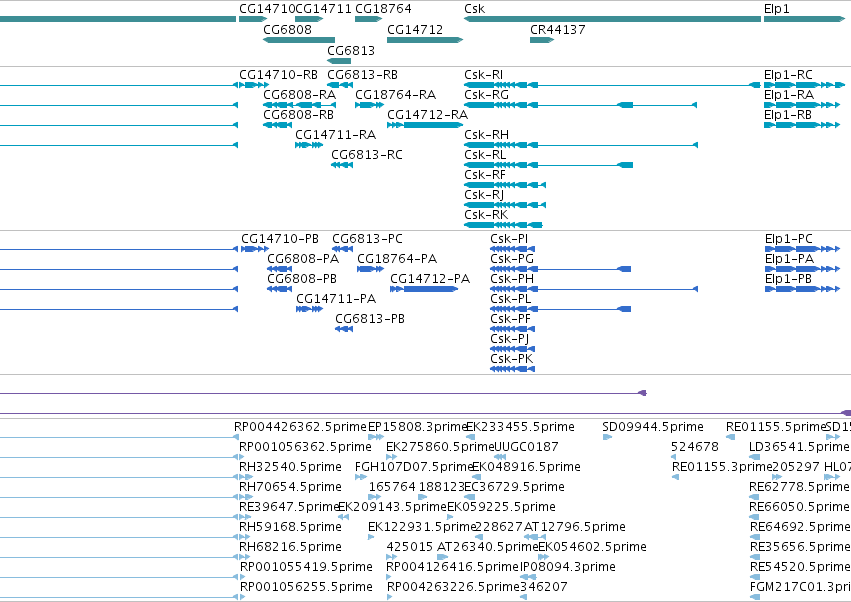Click the CG6813 gene label
This screenshot has height=602, width=851.
(x=351, y=50)
